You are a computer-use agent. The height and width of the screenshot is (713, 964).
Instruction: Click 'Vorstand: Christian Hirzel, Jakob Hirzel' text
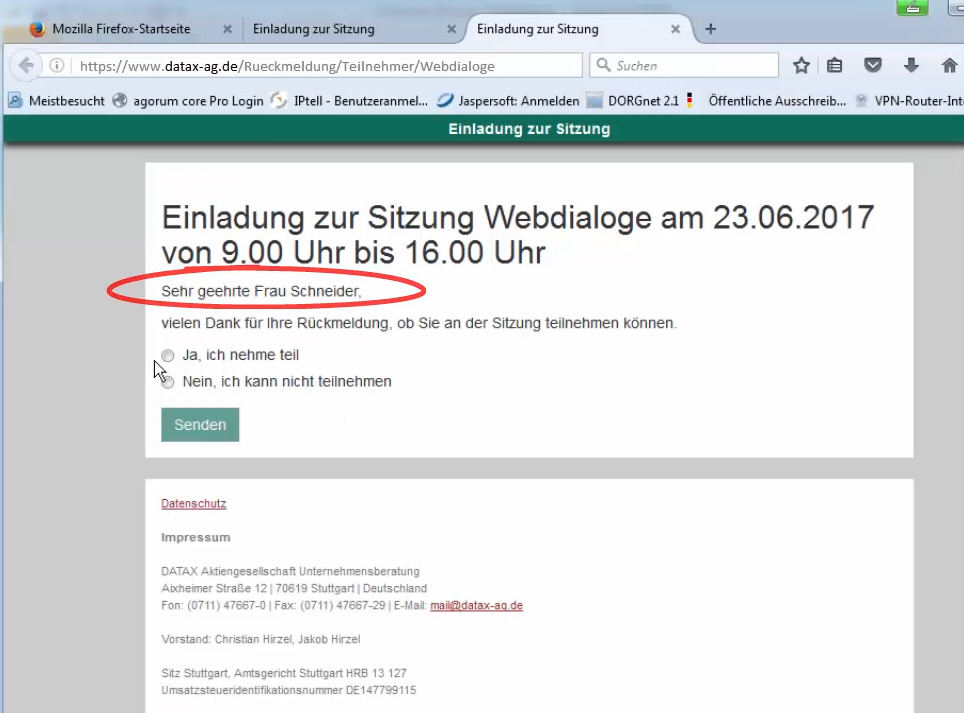click(261, 639)
